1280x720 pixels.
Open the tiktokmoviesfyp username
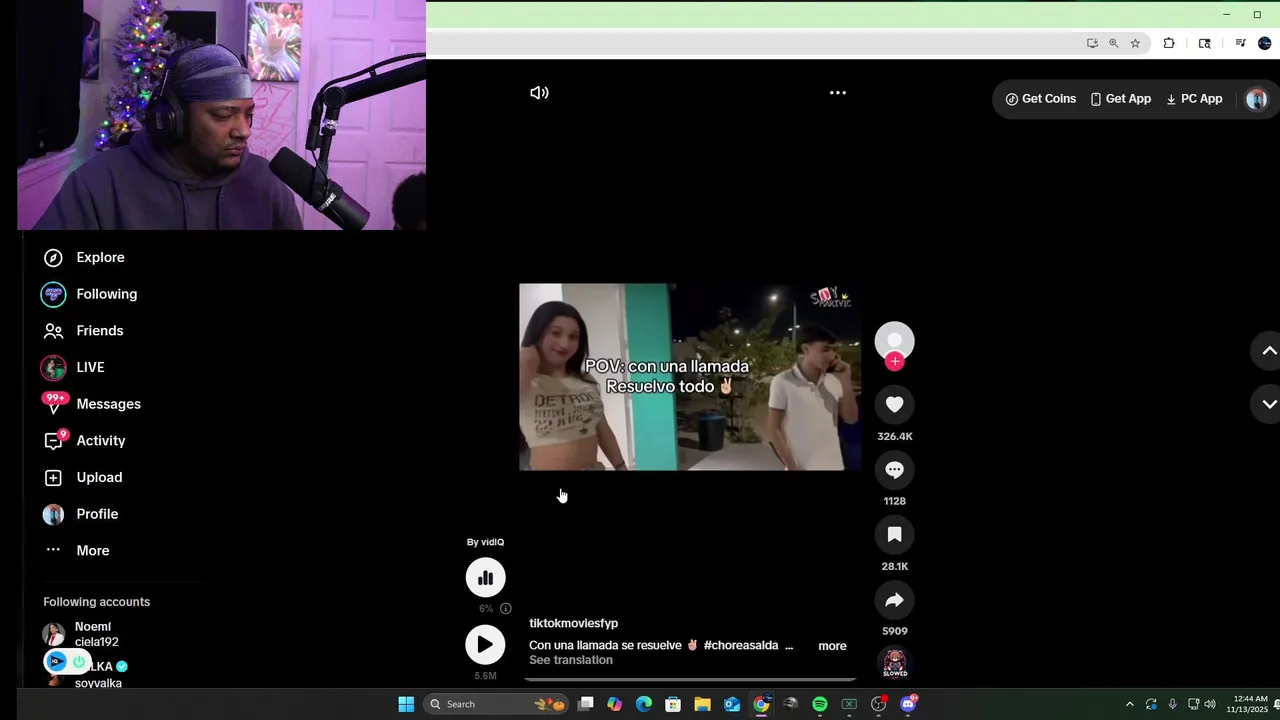pos(574,623)
